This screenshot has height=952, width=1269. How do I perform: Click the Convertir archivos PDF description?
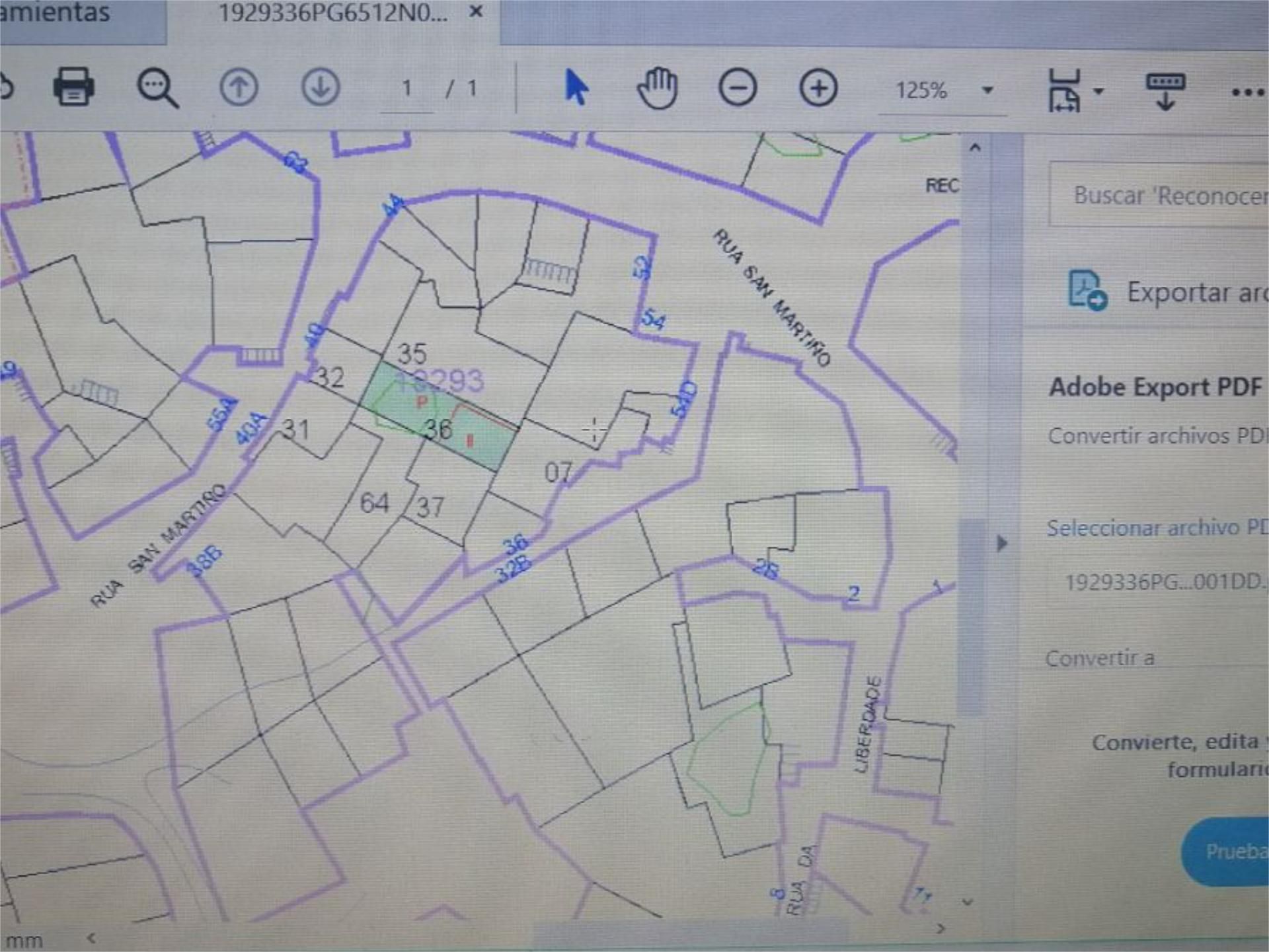pos(1158,435)
